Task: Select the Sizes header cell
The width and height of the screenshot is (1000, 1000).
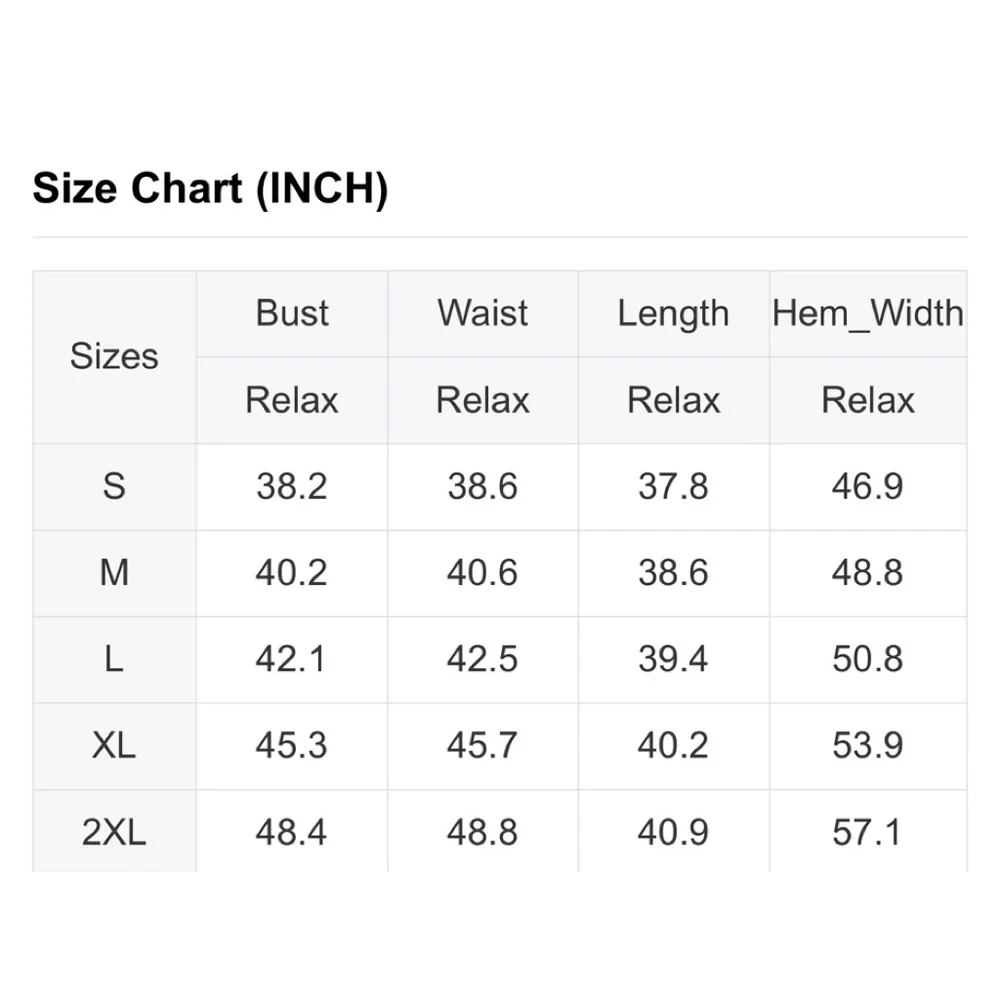Action: click(114, 356)
